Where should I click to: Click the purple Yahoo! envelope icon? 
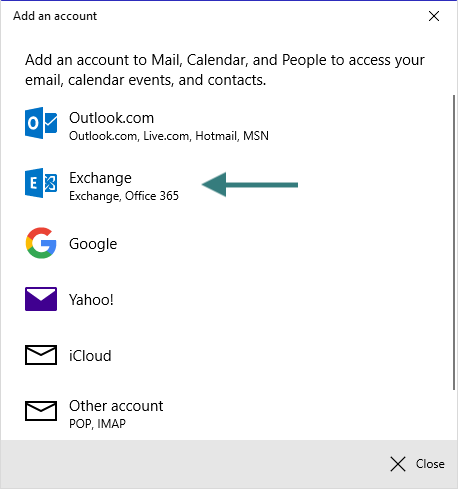click(41, 299)
